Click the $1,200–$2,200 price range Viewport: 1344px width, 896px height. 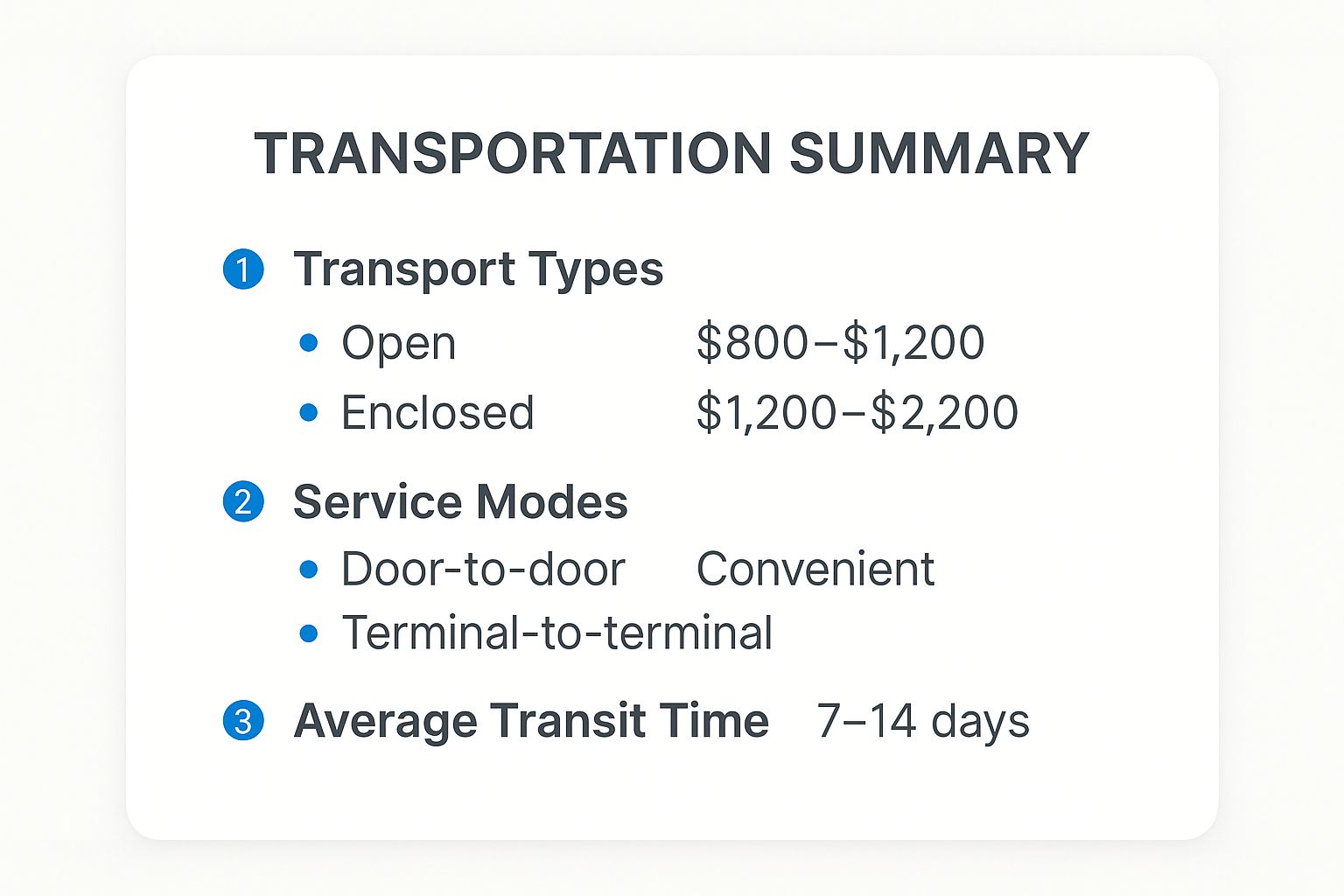point(857,413)
